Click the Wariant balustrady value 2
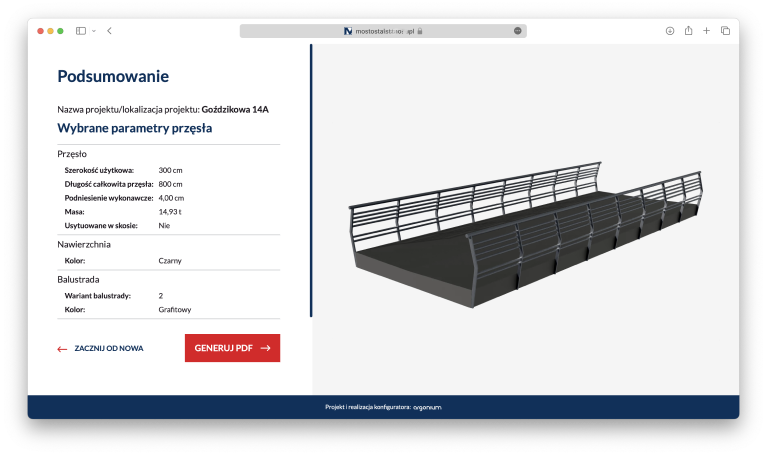767x455 pixels. click(160, 296)
